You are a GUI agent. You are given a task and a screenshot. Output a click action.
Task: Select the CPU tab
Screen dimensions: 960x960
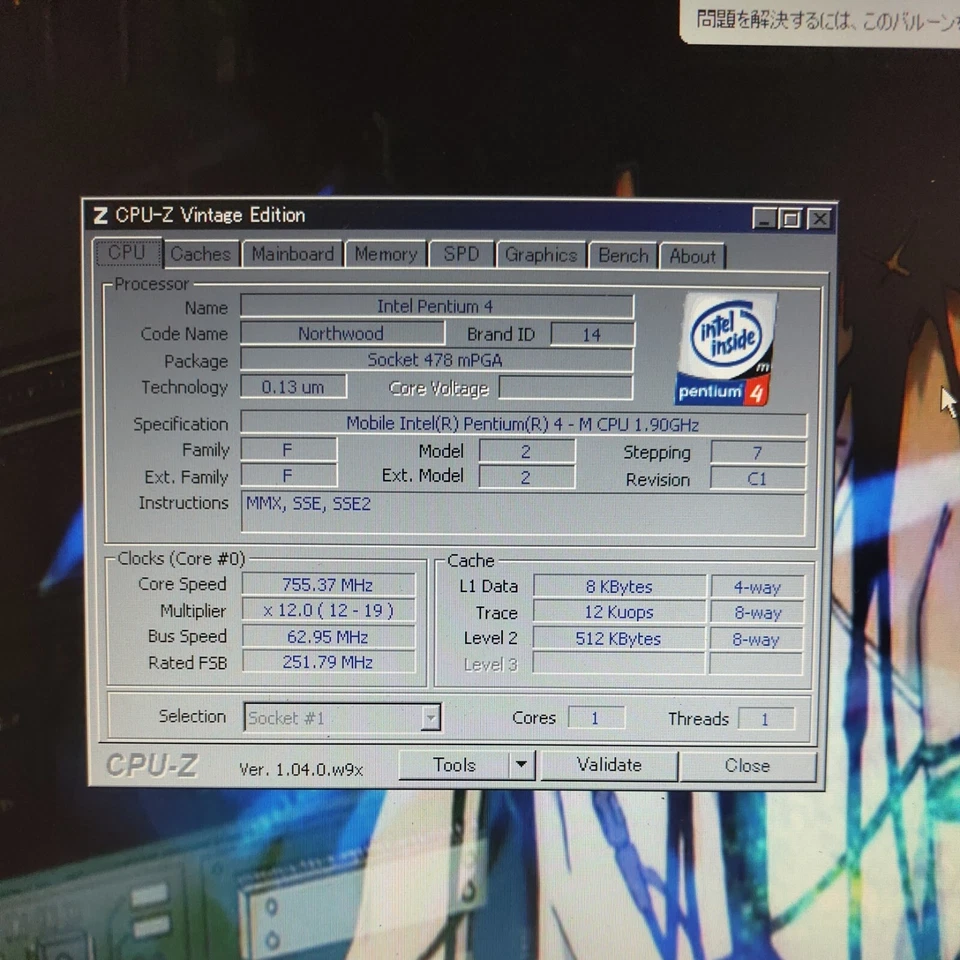pos(128,253)
